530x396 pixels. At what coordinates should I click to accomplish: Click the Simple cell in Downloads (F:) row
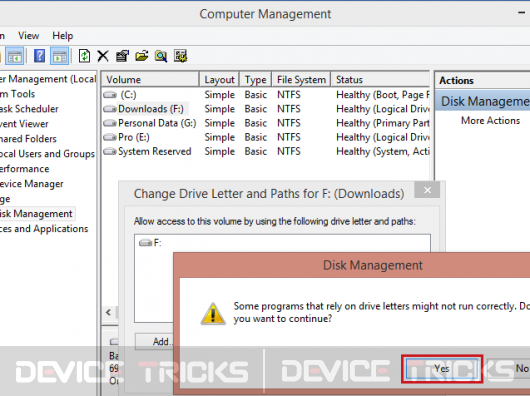(219, 109)
